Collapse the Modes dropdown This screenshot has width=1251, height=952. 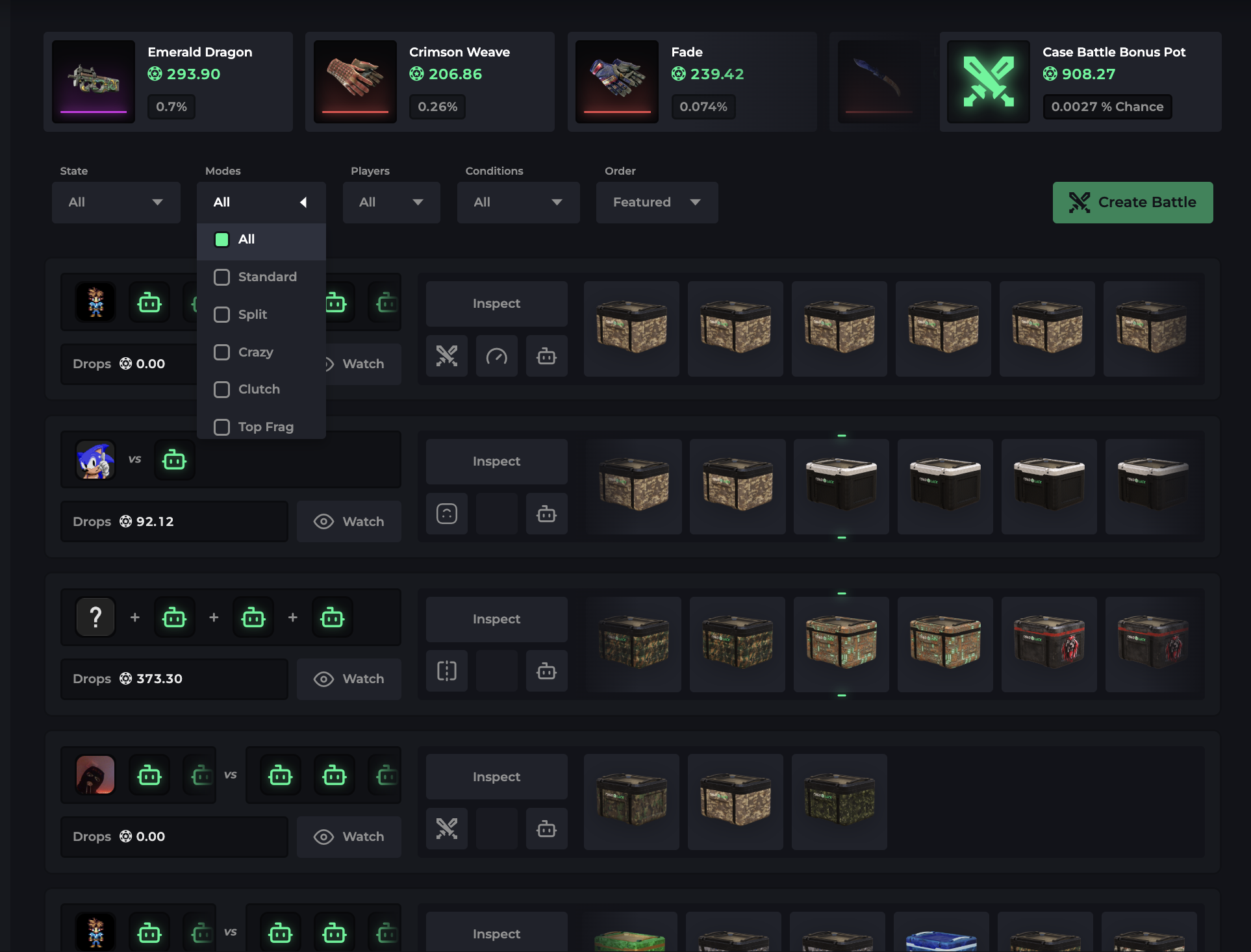261,203
